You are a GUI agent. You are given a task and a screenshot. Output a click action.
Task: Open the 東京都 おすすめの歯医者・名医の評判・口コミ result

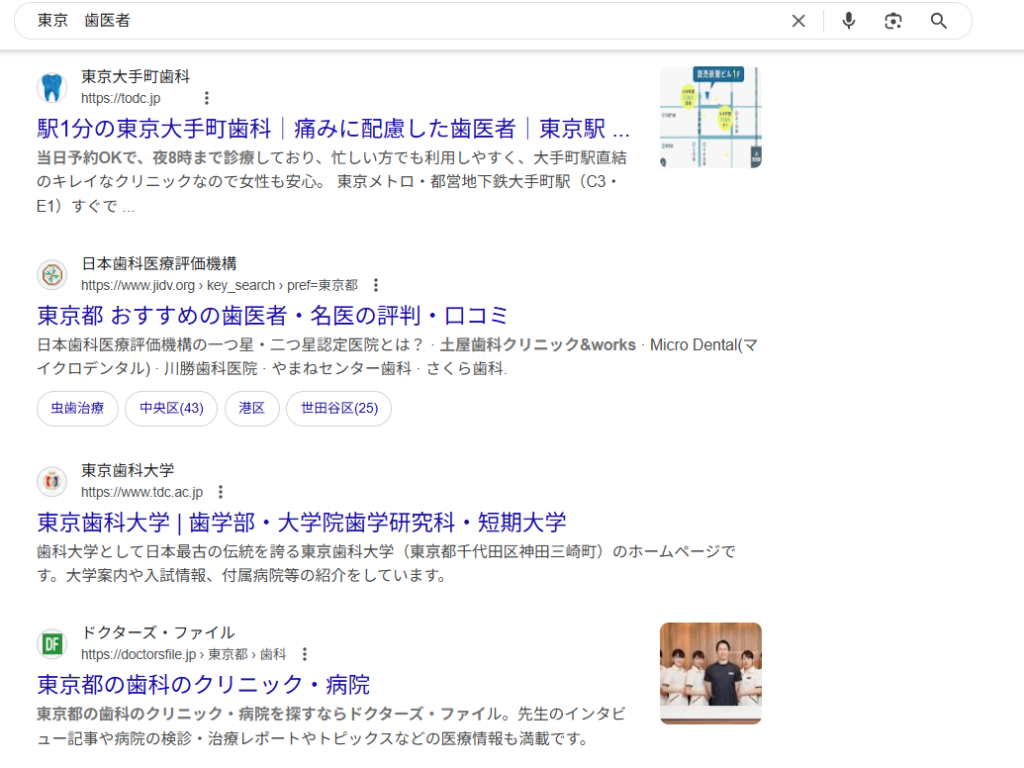pyautogui.click(x=272, y=316)
